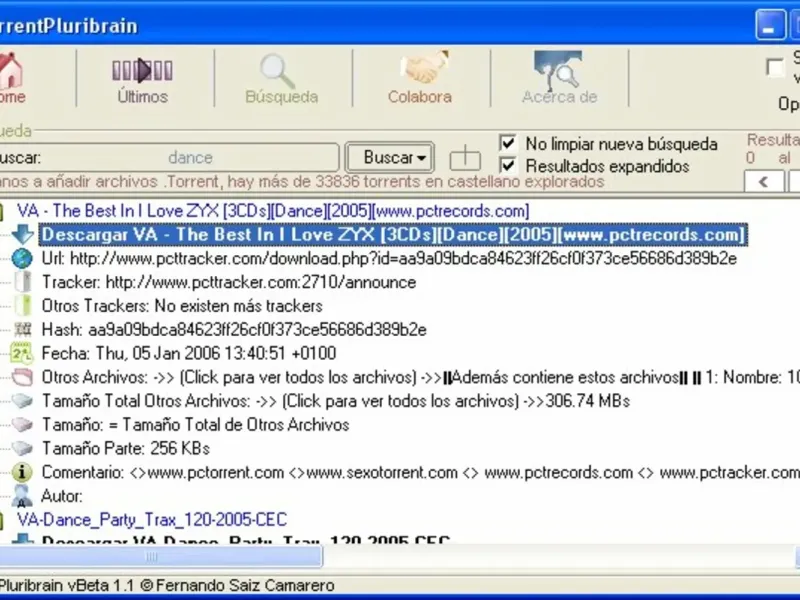This screenshot has width=800, height=600.
Task: Open the Últimos toolbar section
Action: click(x=142, y=79)
